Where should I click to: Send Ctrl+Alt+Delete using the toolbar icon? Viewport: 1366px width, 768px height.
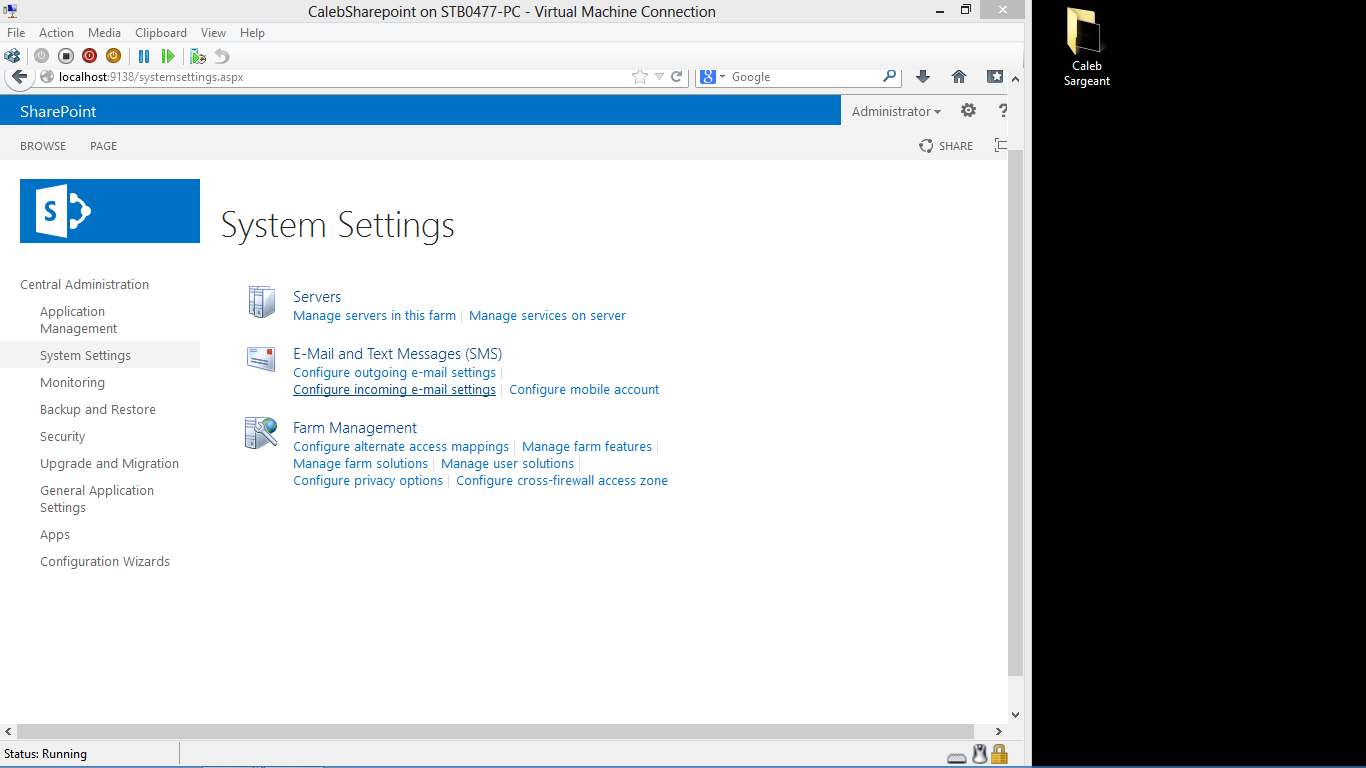[12, 56]
